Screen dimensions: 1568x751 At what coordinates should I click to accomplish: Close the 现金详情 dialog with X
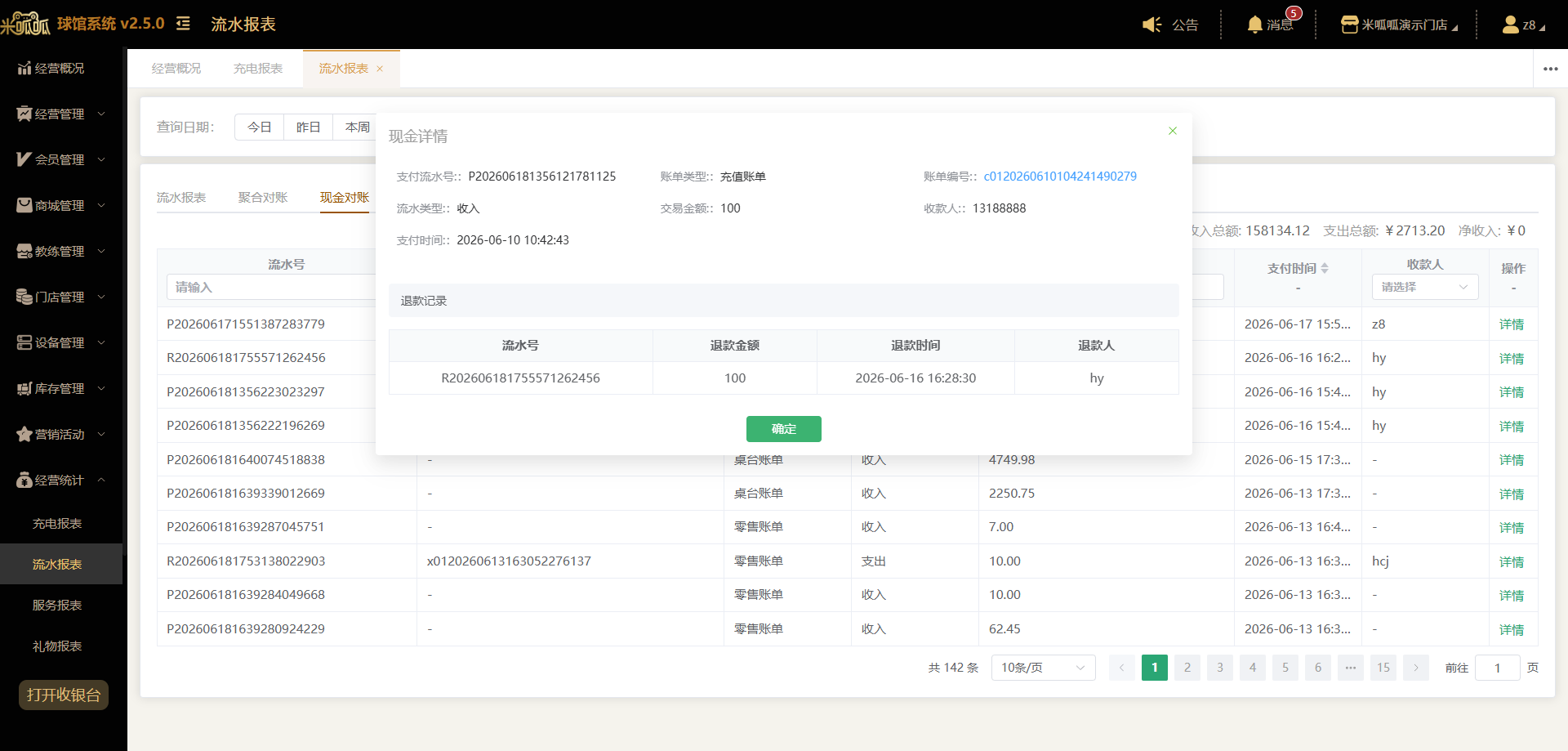click(x=1173, y=131)
